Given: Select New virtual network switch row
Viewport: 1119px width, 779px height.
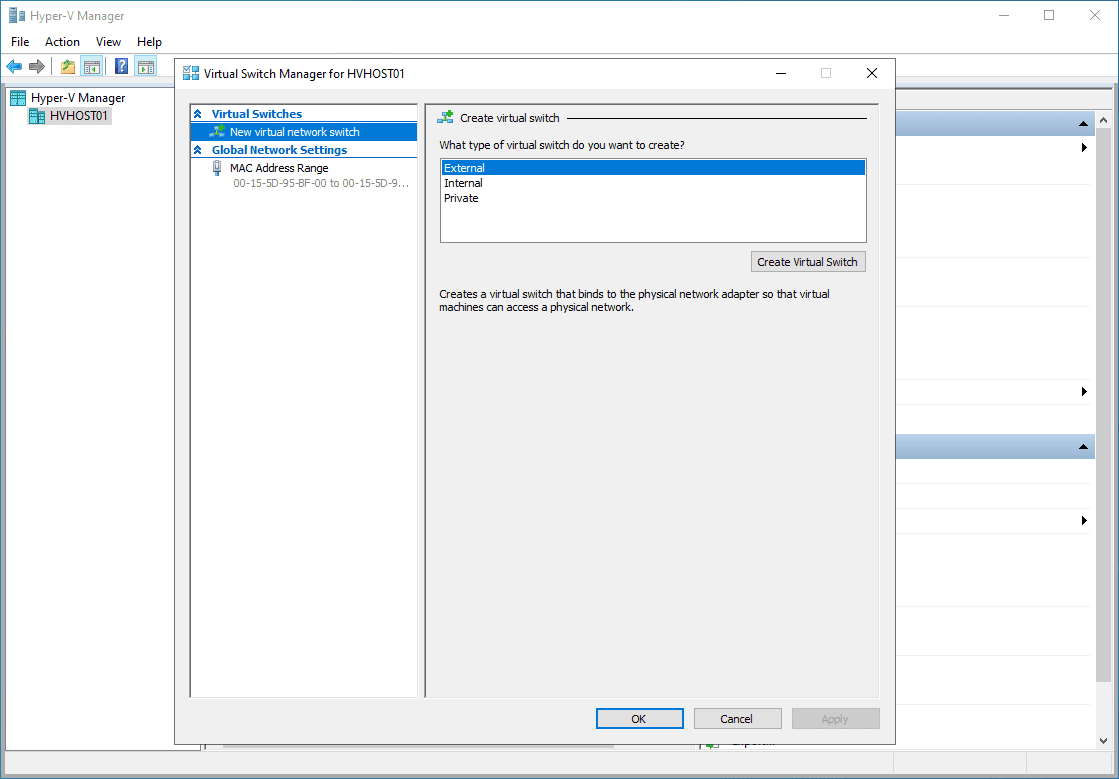Looking at the screenshot, I should [x=304, y=132].
